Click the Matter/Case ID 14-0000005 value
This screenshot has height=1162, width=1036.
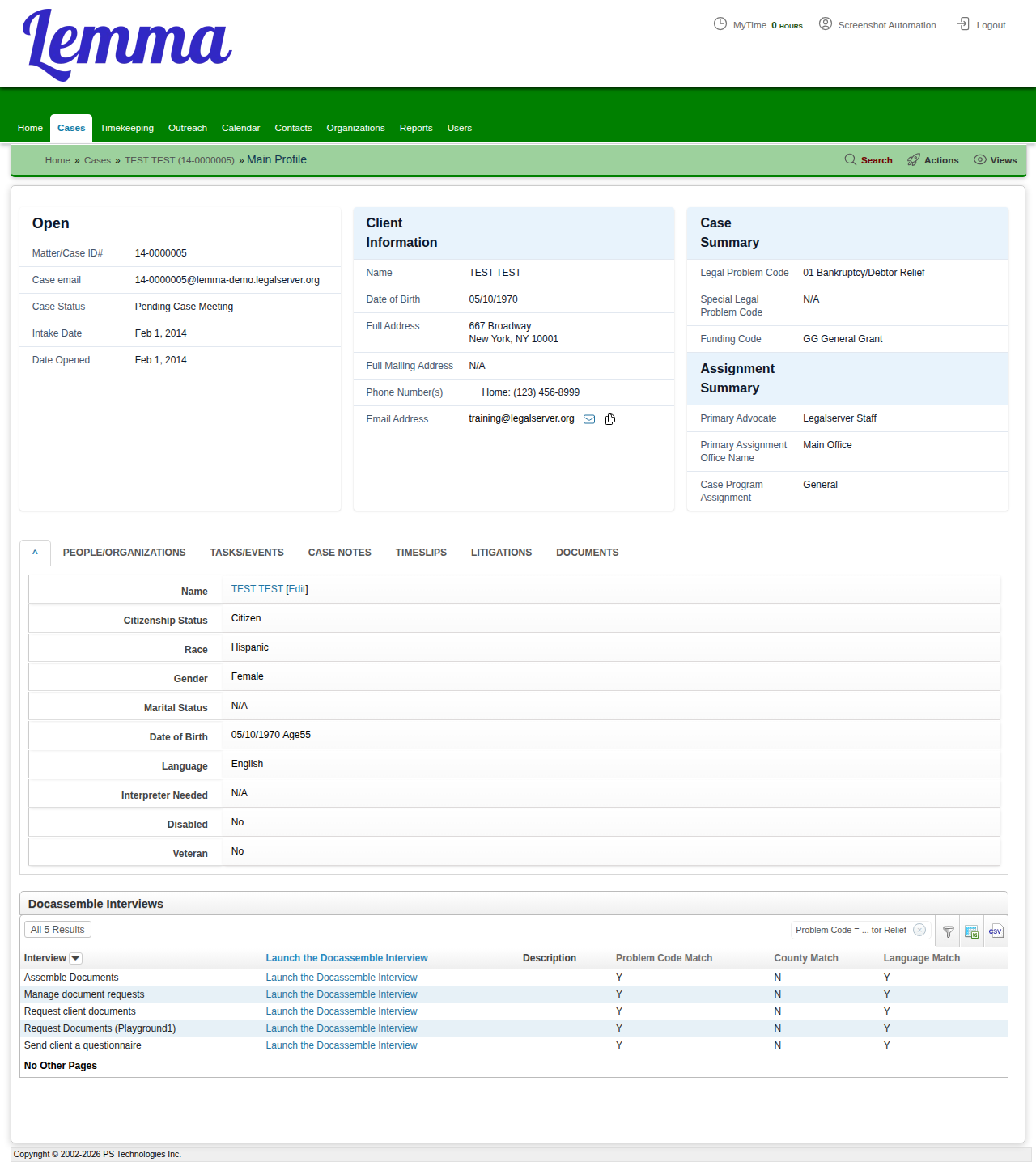[x=161, y=253]
